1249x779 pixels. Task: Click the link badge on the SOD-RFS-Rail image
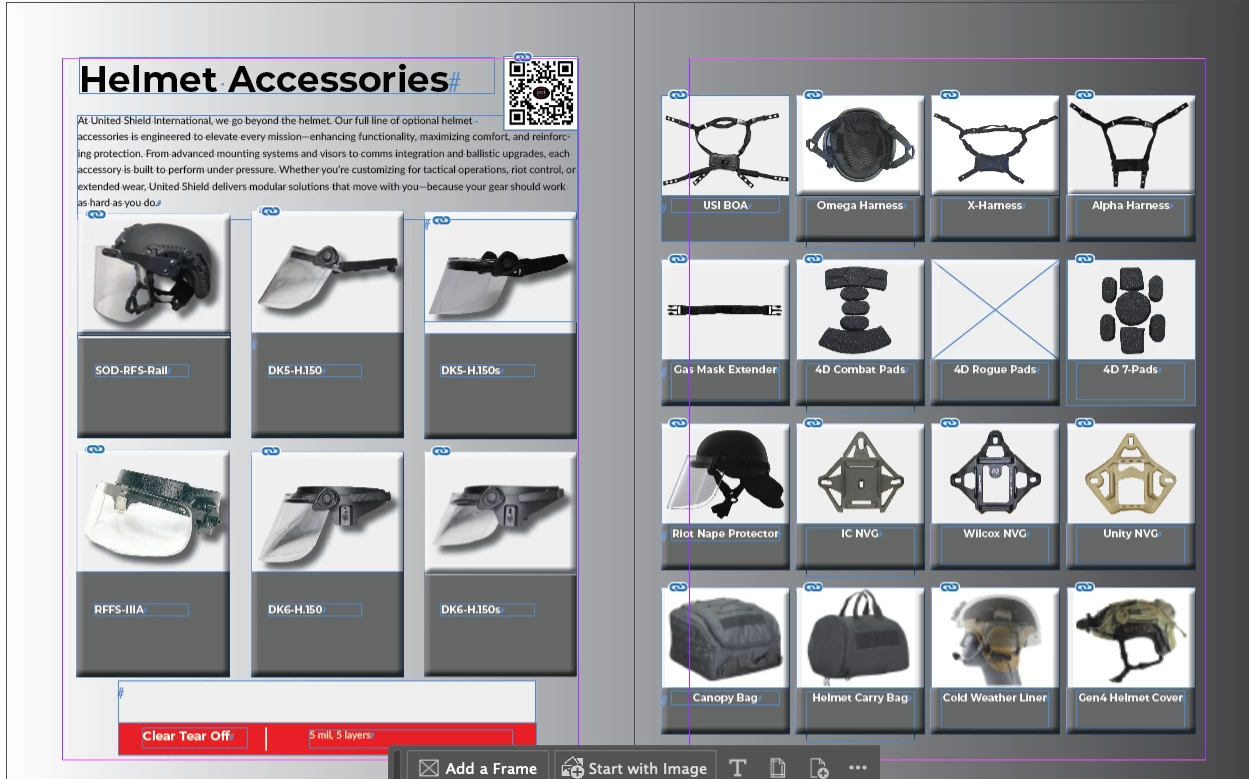click(x=96, y=214)
